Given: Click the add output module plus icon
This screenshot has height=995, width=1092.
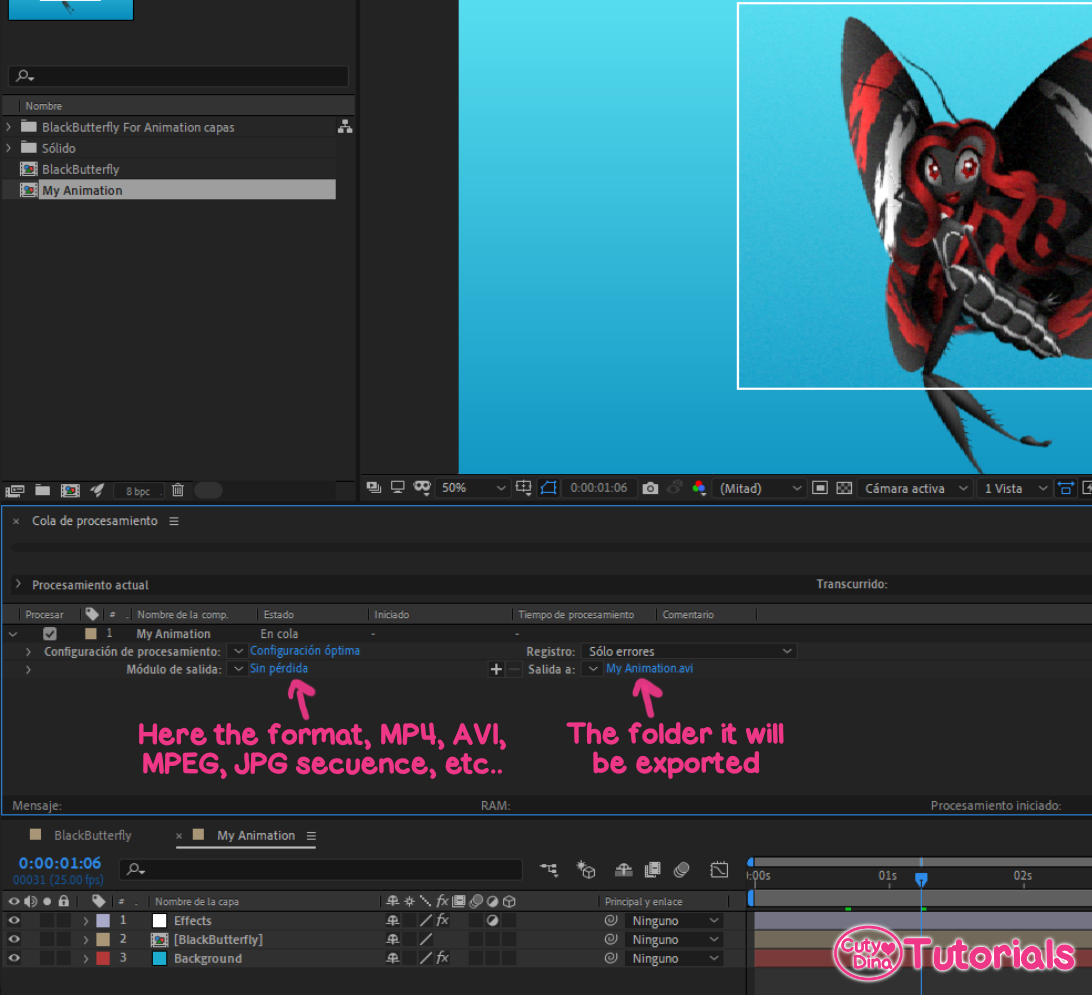Looking at the screenshot, I should [495, 669].
